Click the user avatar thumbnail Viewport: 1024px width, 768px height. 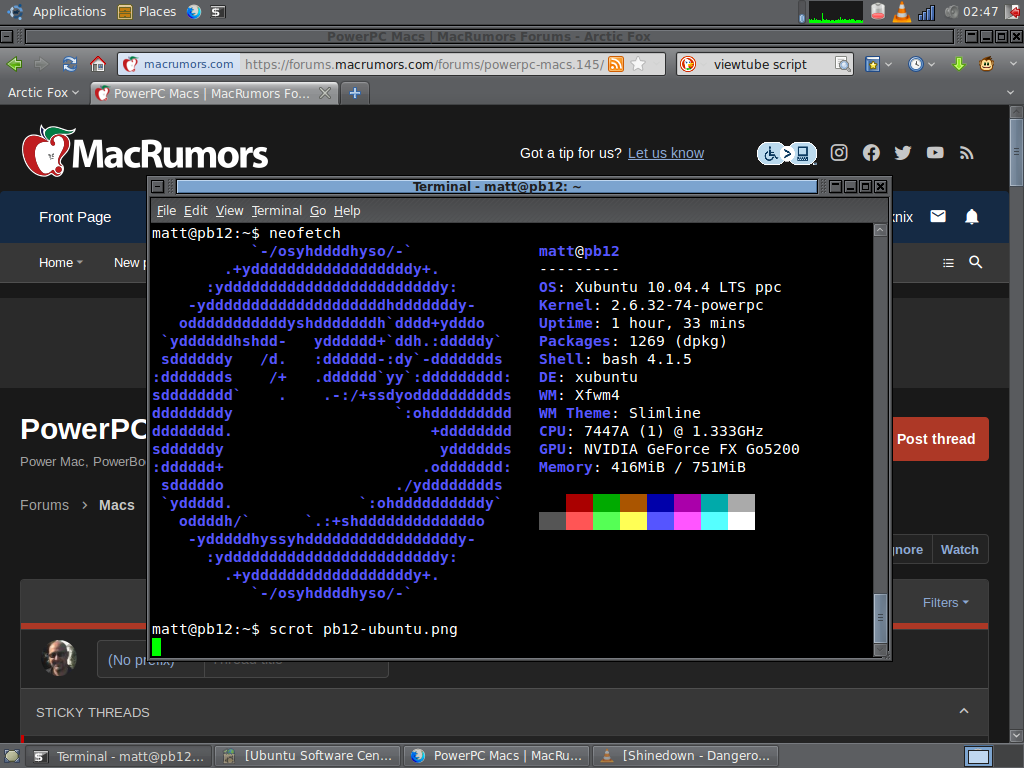(59, 658)
